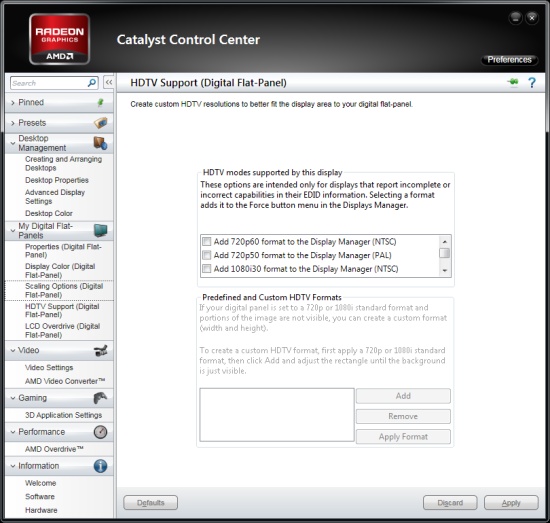Open Desktop Properties page
550x523 pixels.
[x=57, y=180]
